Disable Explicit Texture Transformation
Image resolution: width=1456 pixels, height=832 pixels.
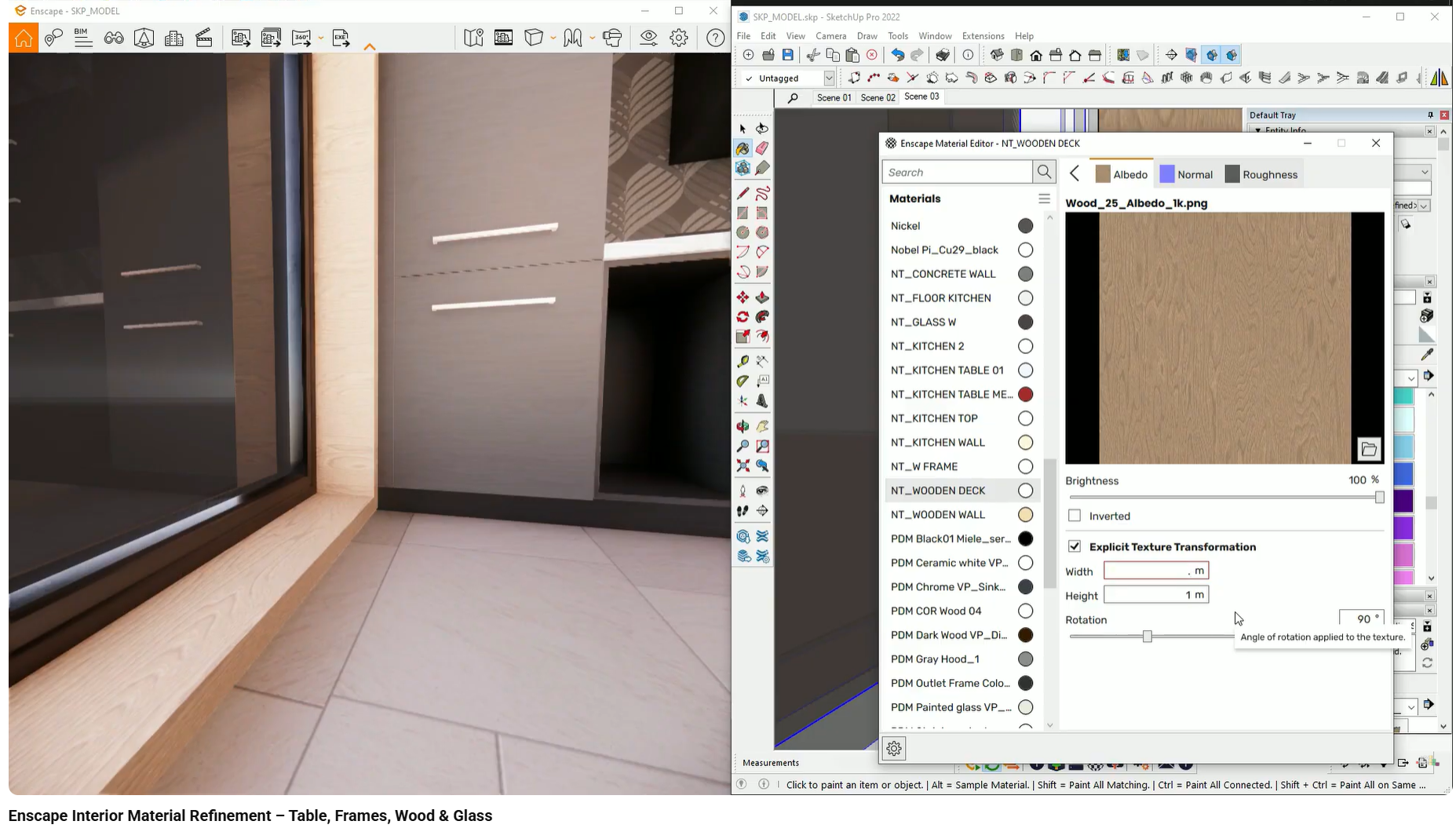tap(1075, 547)
